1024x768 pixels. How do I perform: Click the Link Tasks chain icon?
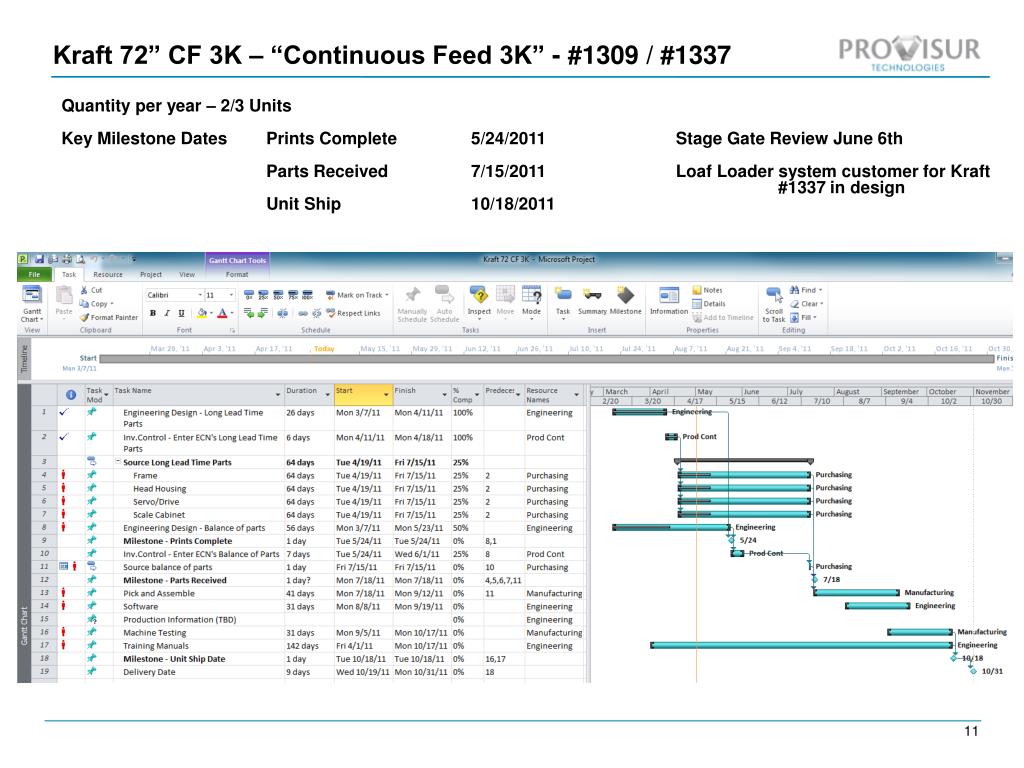[x=303, y=313]
